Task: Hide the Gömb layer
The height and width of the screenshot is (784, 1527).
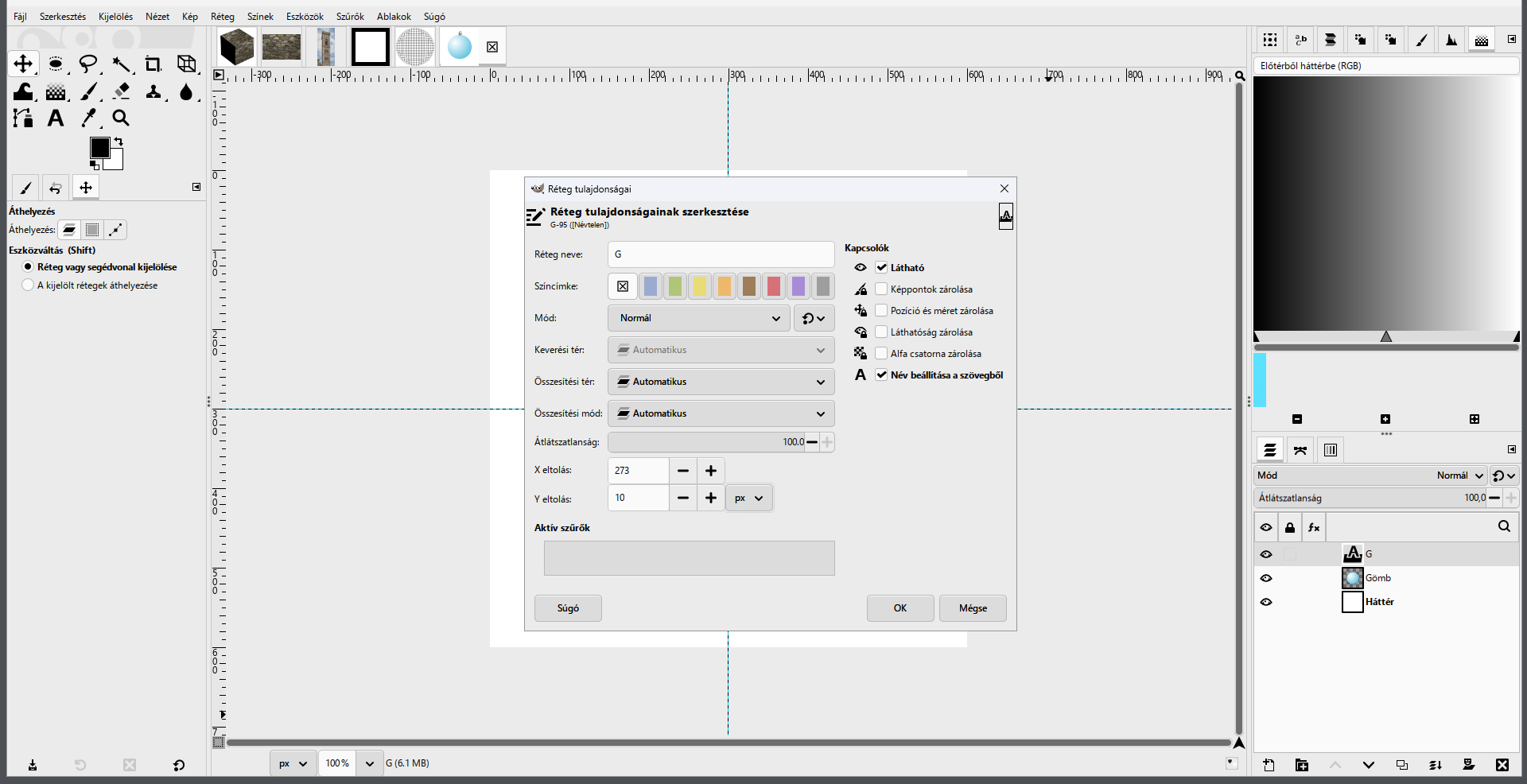Action: (1266, 578)
